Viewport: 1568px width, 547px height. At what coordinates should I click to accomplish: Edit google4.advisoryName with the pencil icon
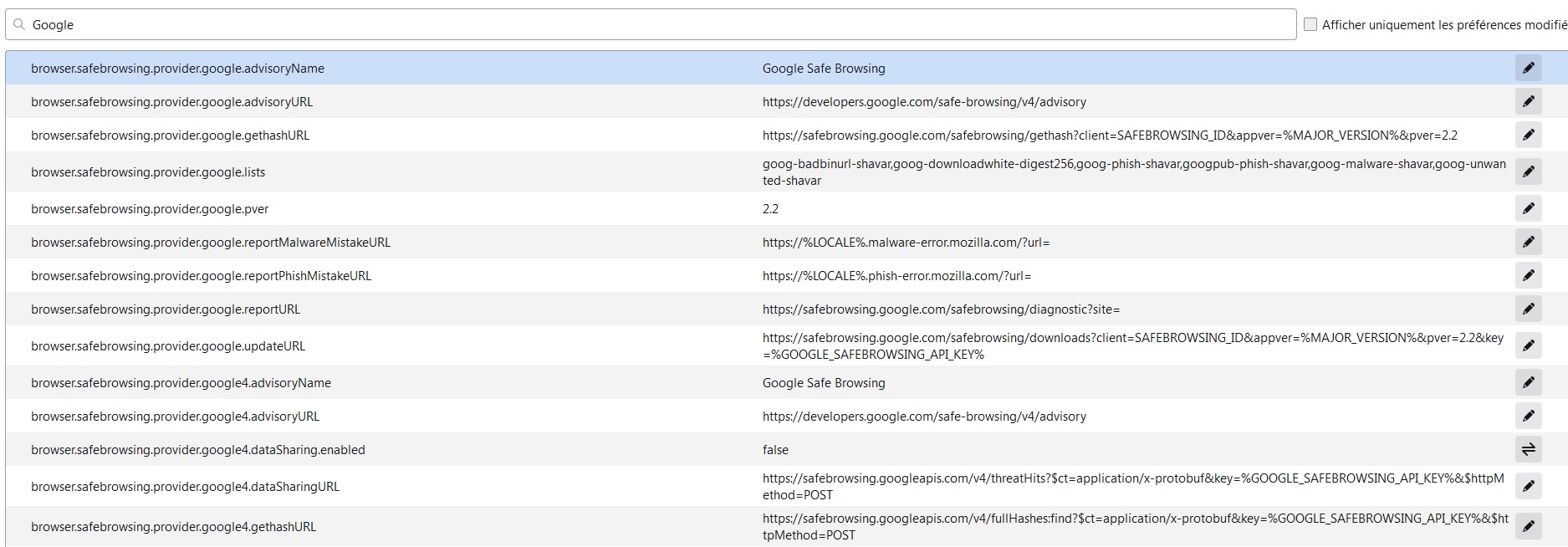click(1528, 382)
